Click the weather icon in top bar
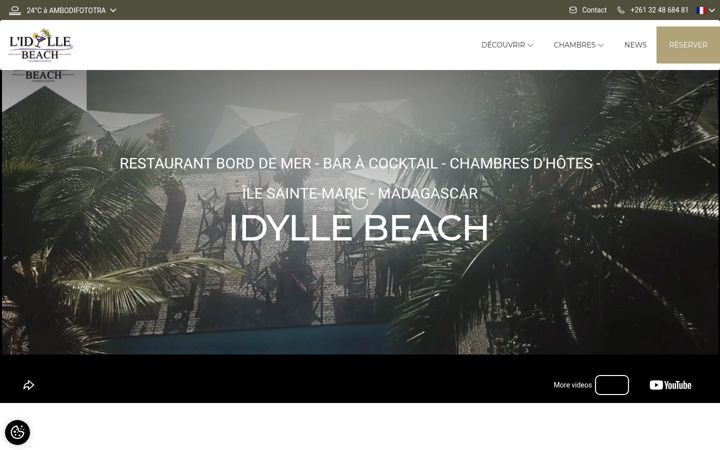 coord(15,10)
